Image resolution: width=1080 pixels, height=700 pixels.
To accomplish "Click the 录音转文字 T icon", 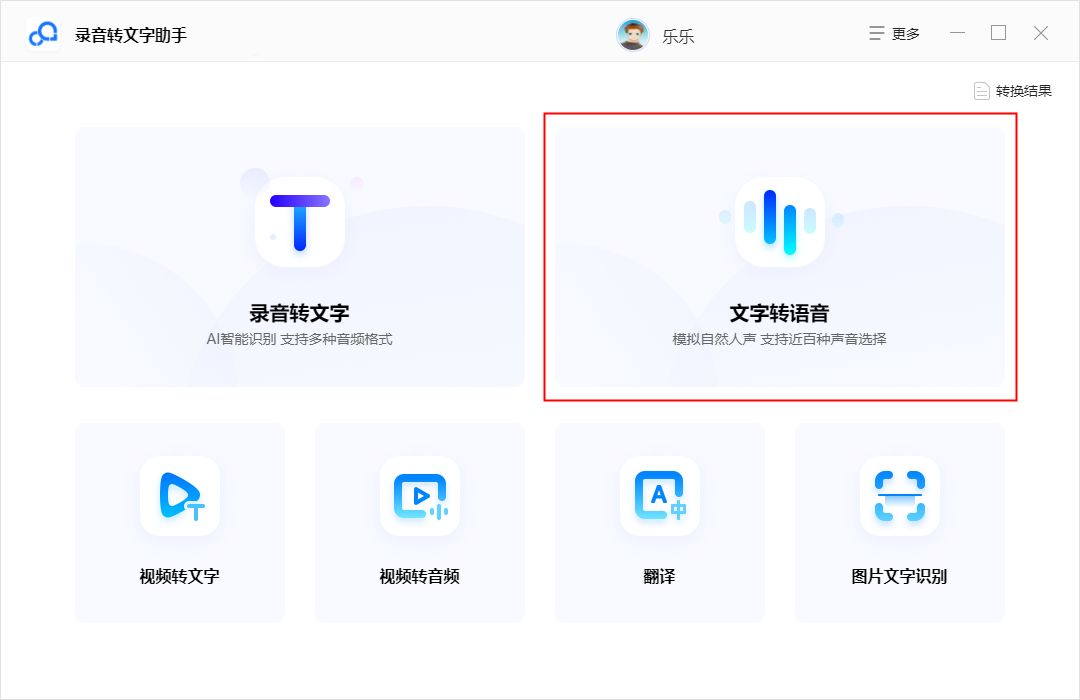I will (300, 222).
